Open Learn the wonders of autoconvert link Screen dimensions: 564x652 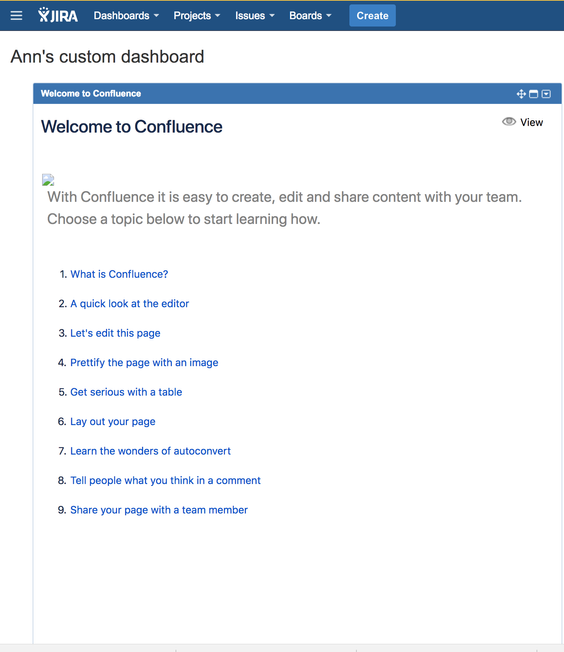150,451
